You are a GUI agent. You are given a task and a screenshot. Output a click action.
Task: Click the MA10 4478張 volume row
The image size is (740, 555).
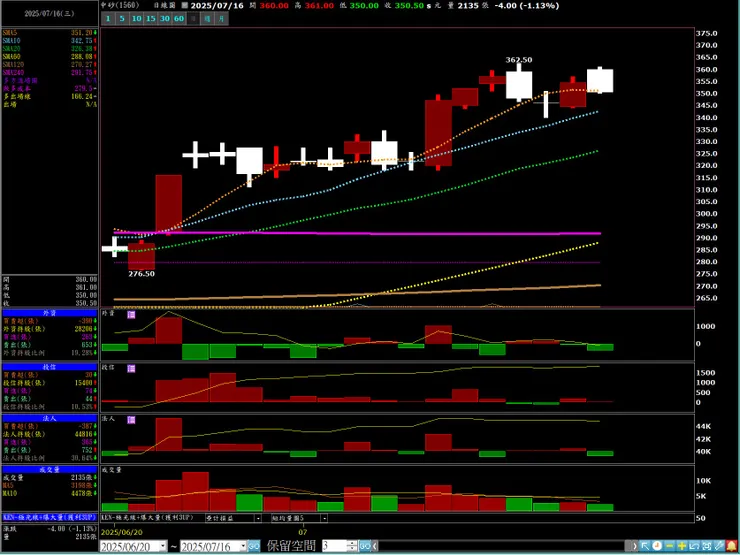point(50,493)
